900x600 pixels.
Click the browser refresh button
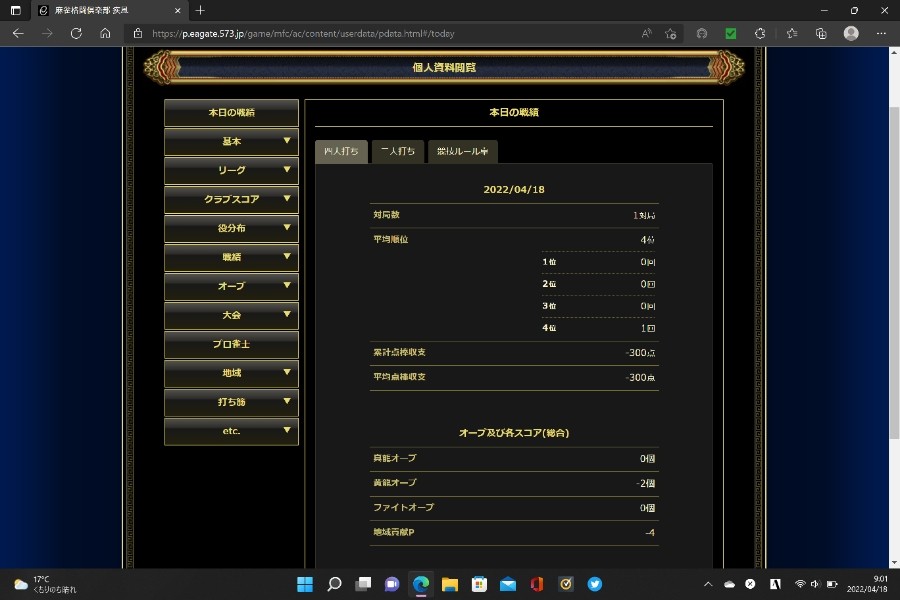pos(76,33)
